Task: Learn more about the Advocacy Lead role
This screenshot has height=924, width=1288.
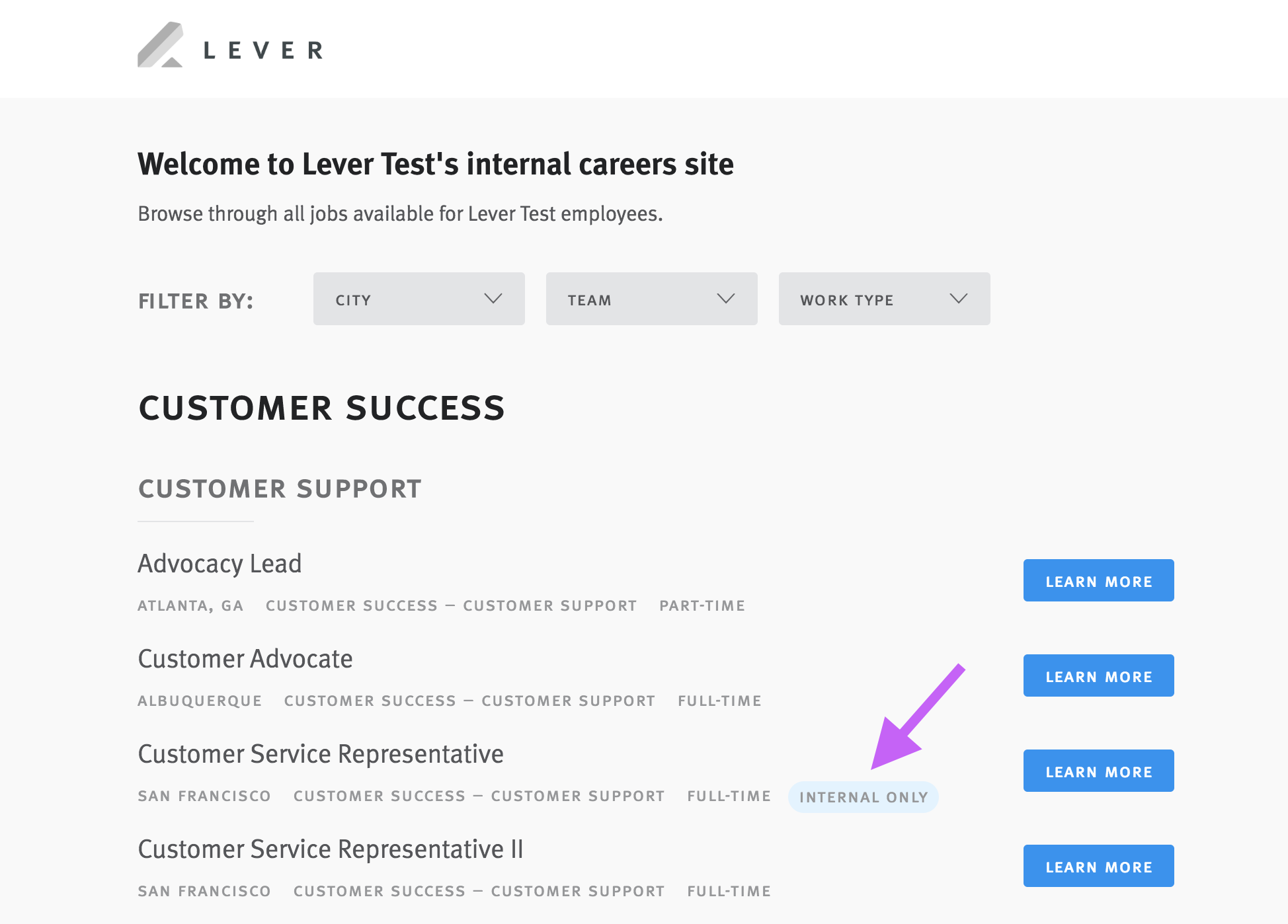Action: (1098, 581)
